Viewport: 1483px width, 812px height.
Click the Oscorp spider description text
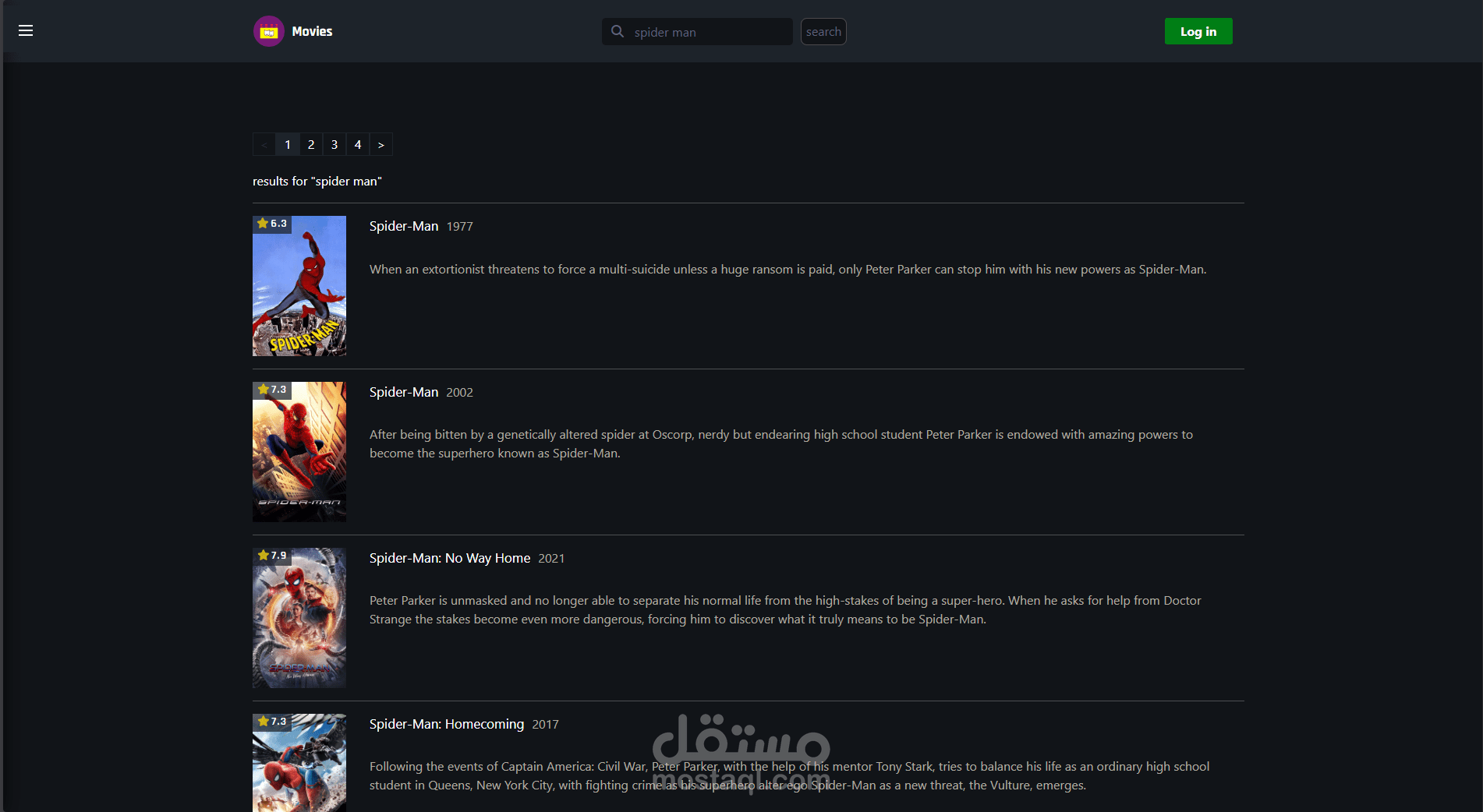coord(781,444)
